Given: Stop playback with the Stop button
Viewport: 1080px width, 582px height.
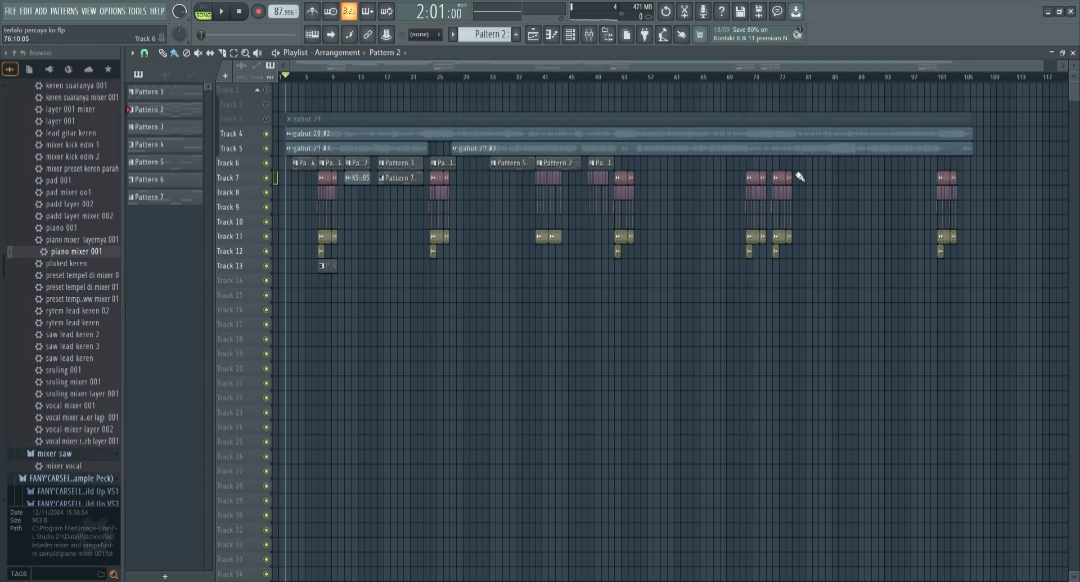Looking at the screenshot, I should (239, 11).
